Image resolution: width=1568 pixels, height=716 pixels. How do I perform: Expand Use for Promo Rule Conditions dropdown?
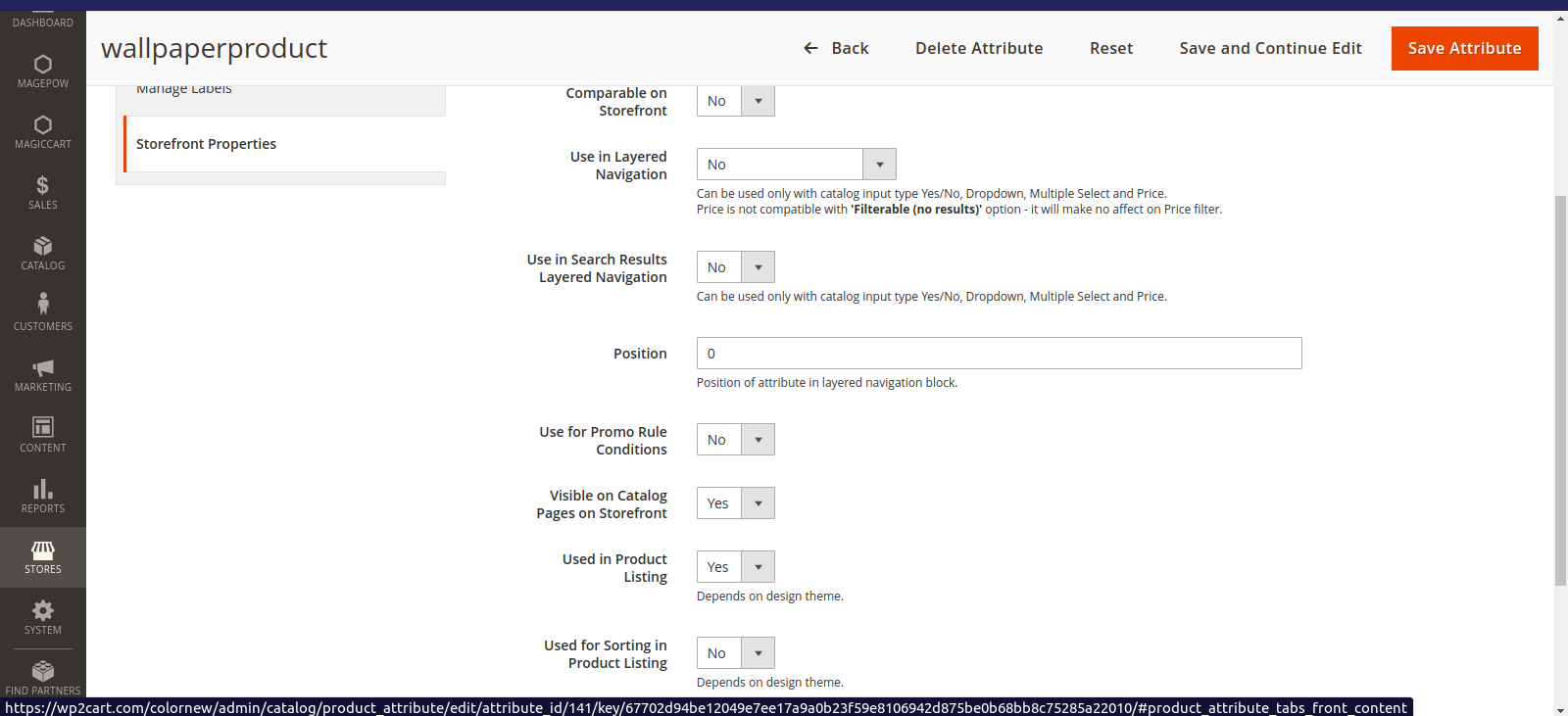click(735, 440)
